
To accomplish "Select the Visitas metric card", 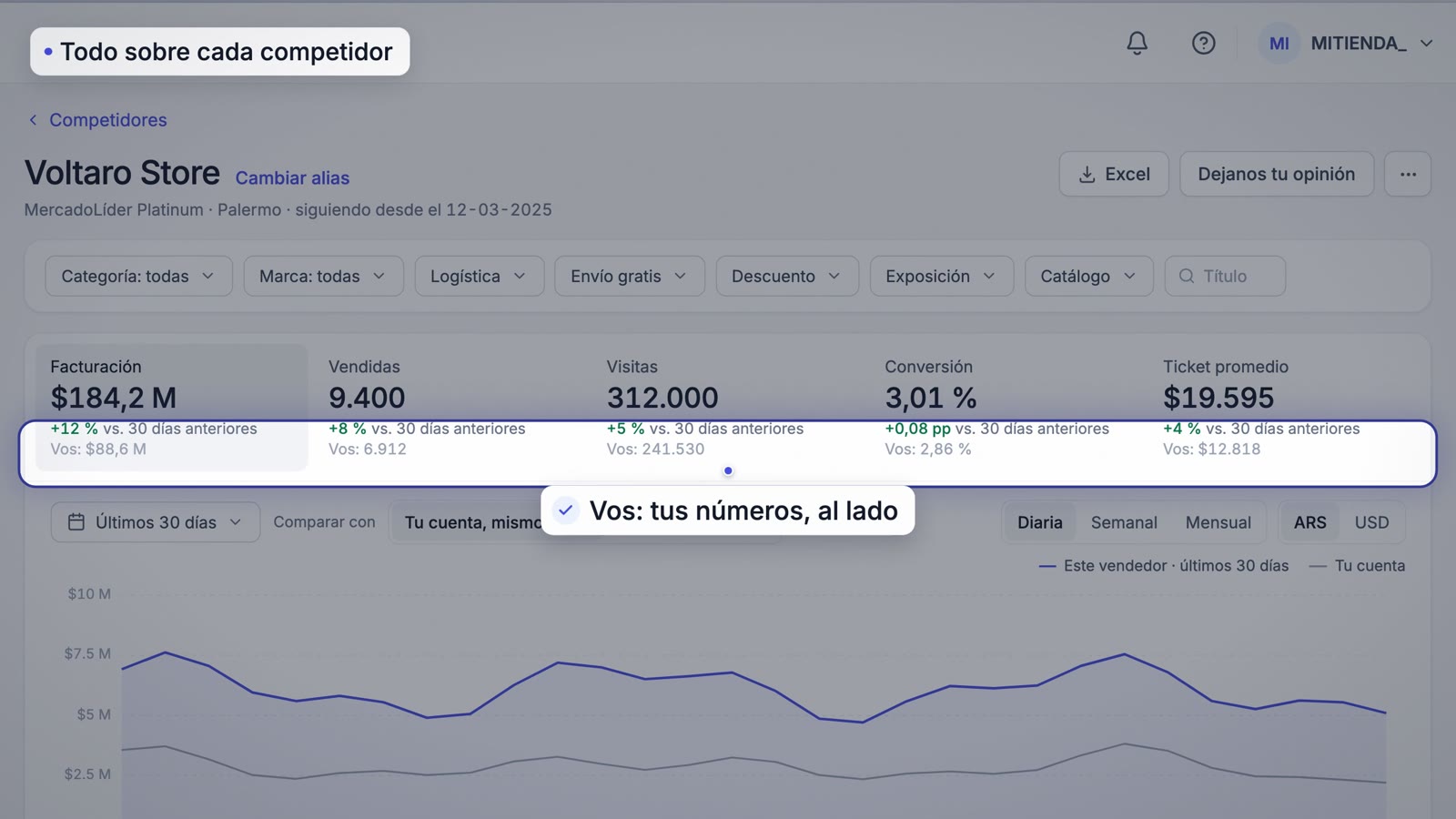I will [728, 407].
